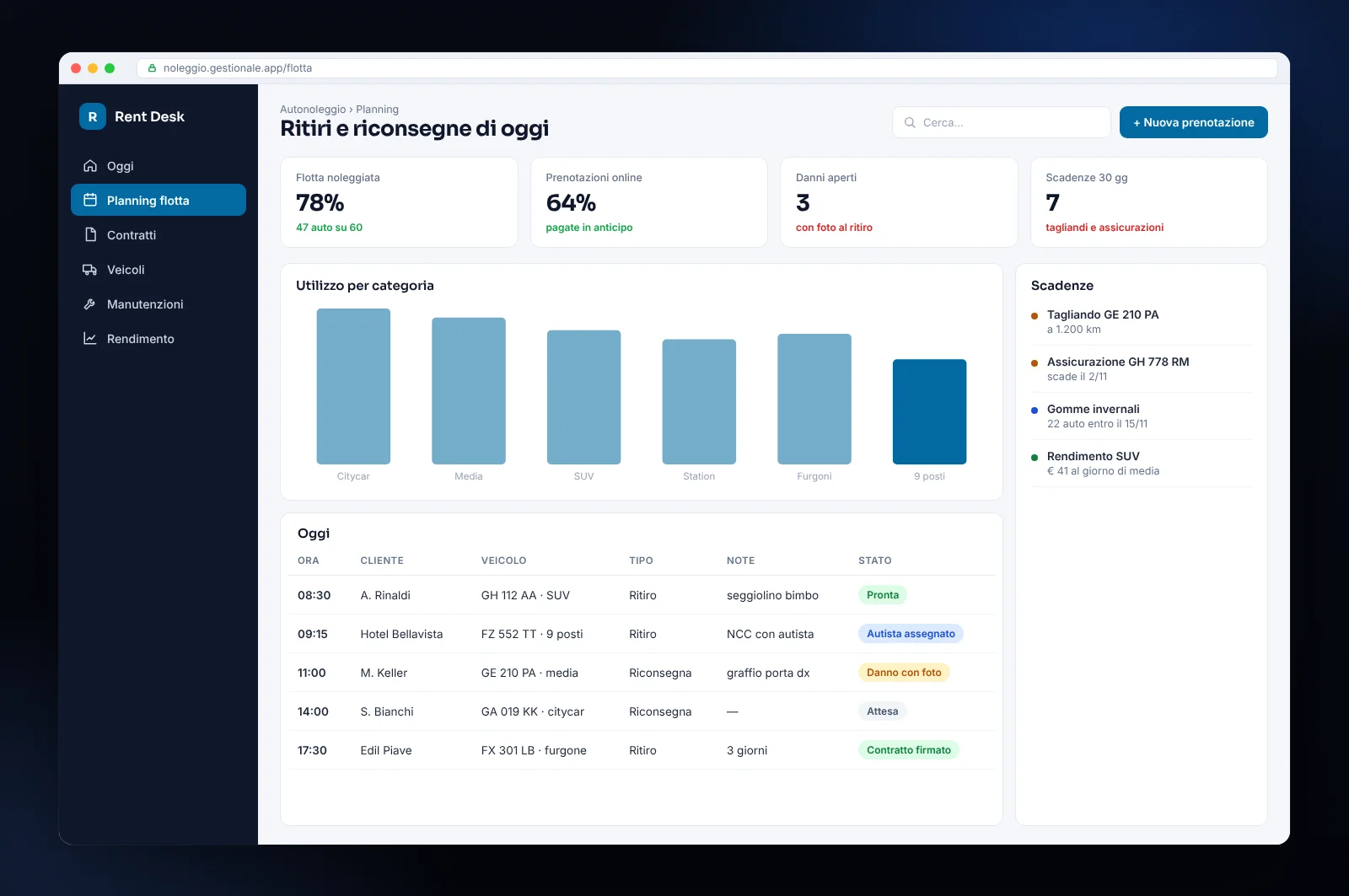Viewport: 1349px width, 896px height.
Task: Open the Rendimento SUV entry
Action: 1142,464
